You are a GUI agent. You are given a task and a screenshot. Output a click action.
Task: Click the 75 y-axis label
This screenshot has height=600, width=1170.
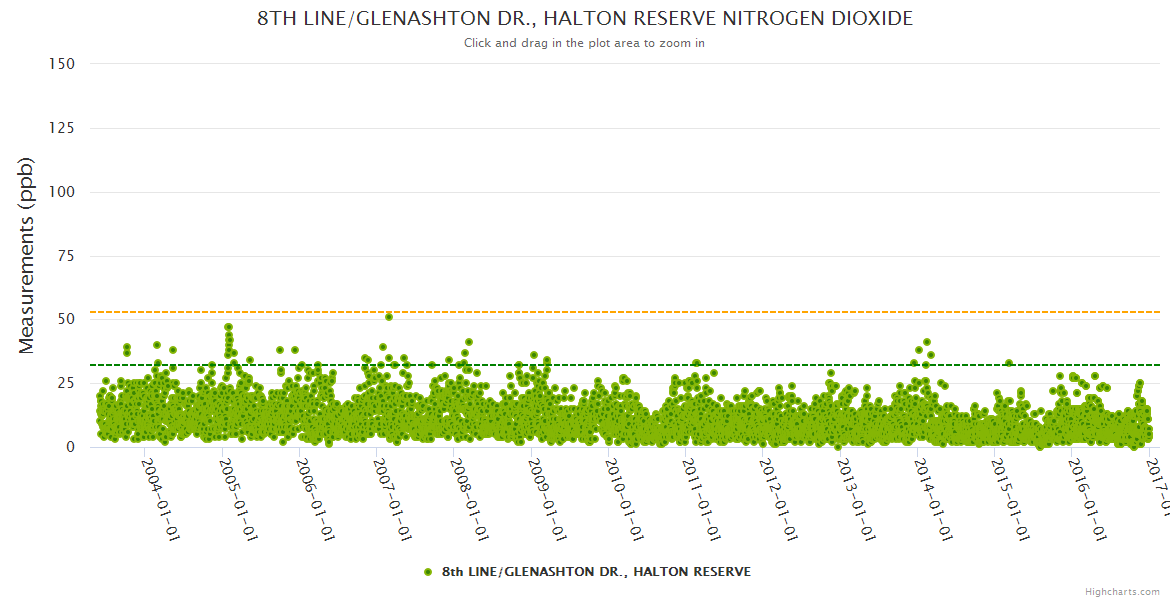coord(66,256)
